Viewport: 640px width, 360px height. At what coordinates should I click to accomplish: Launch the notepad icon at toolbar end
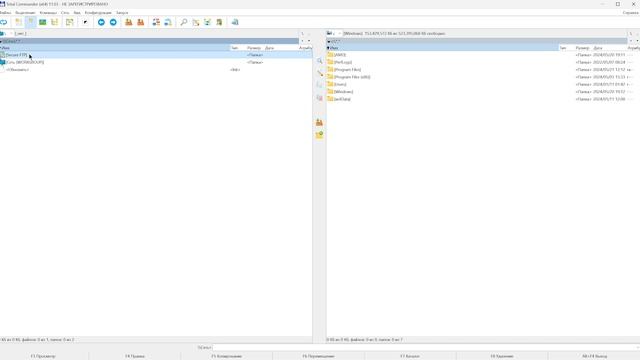[235, 22]
